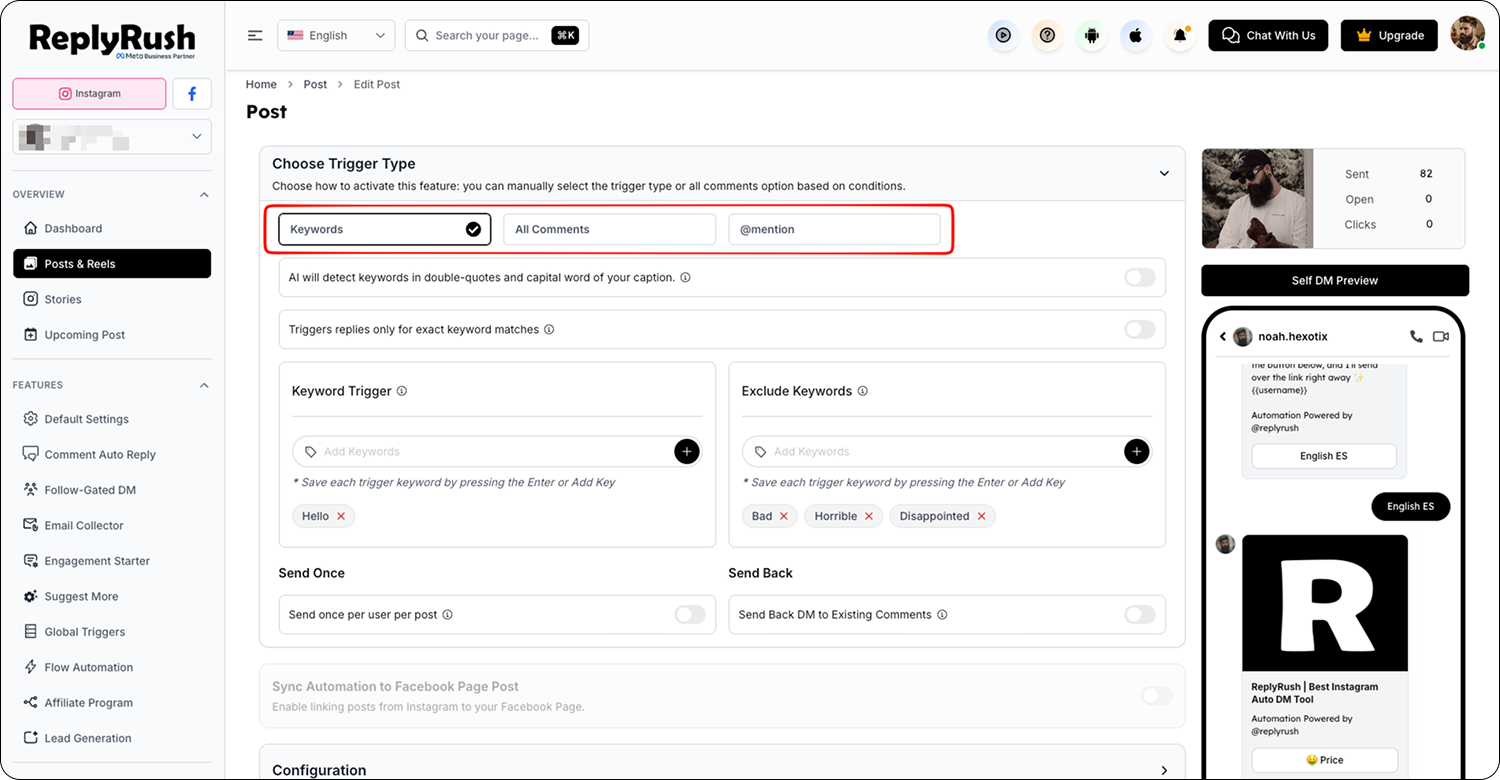This screenshot has width=1500, height=780.
Task: Open the account selector dropdown
Action: coord(112,137)
